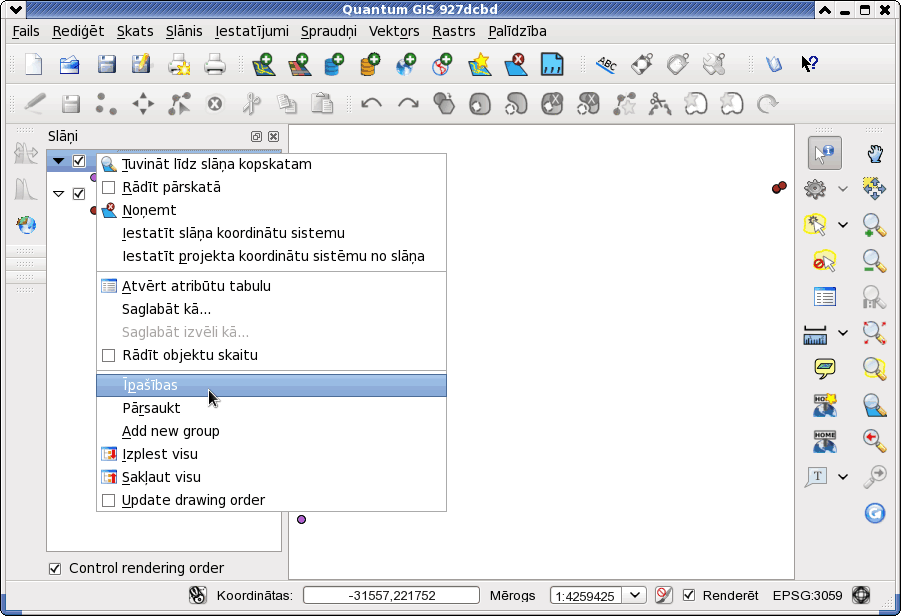Open the Select Features tool dropdown arrow

click(x=843, y=225)
